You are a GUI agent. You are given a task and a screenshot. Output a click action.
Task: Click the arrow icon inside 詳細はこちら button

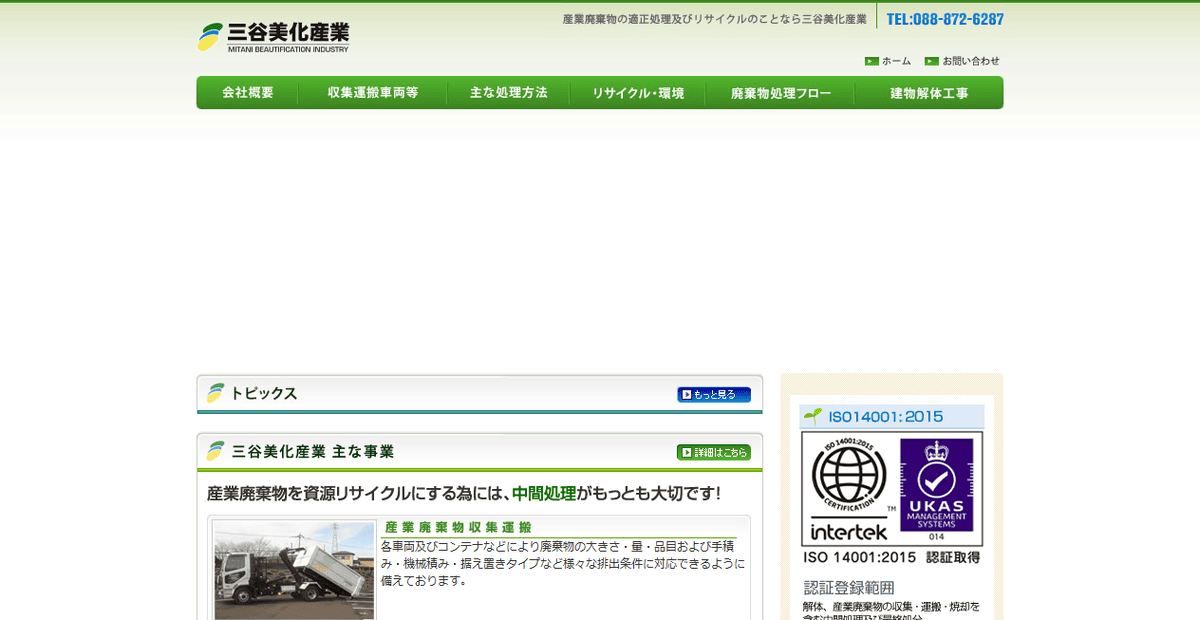click(x=685, y=452)
